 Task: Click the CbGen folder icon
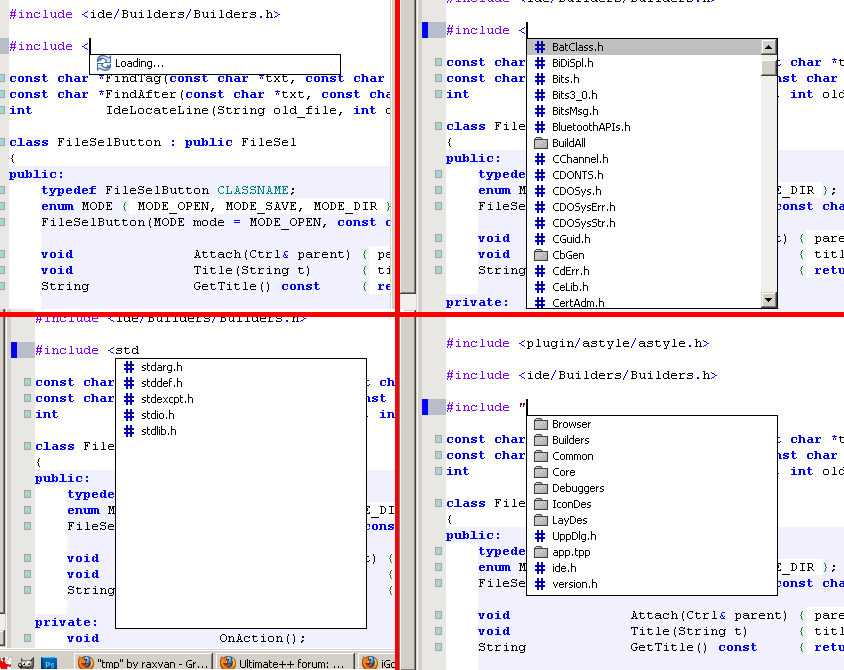click(x=540, y=255)
